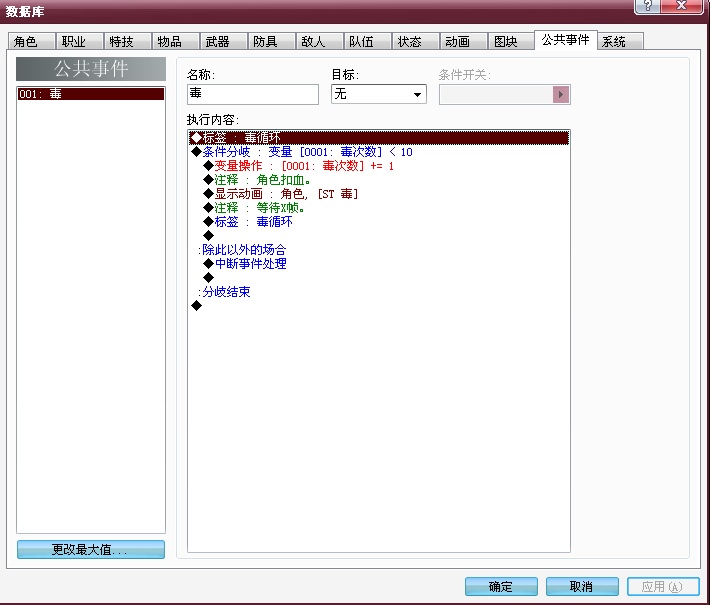Image resolution: width=710 pixels, height=605 pixels.
Task: Click the help question mark icon
Action: coord(648,6)
